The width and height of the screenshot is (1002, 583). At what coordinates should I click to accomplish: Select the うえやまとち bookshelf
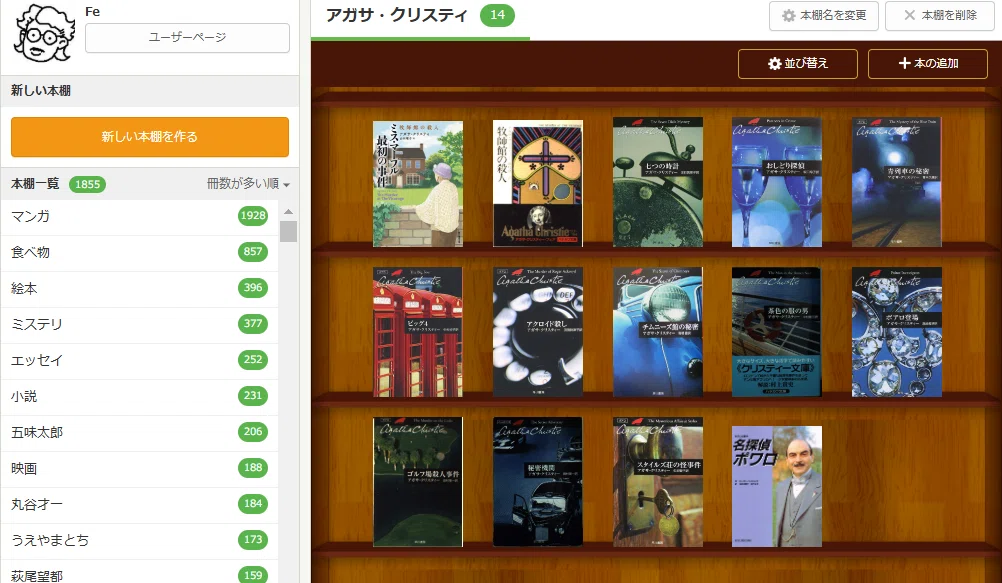point(139,540)
